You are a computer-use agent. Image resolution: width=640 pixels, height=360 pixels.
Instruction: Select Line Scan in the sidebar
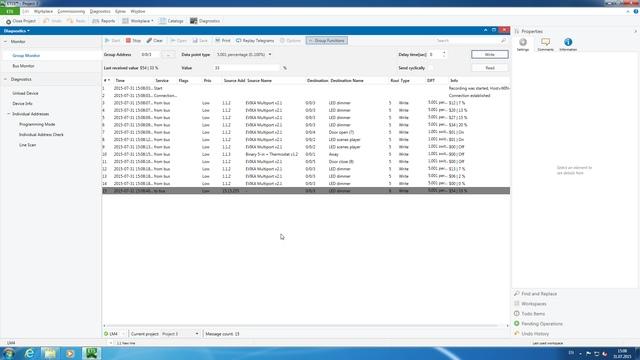(x=27, y=145)
